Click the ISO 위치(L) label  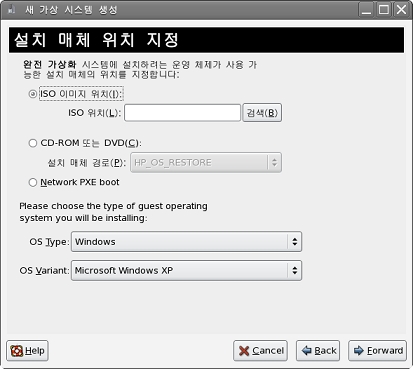coord(95,113)
